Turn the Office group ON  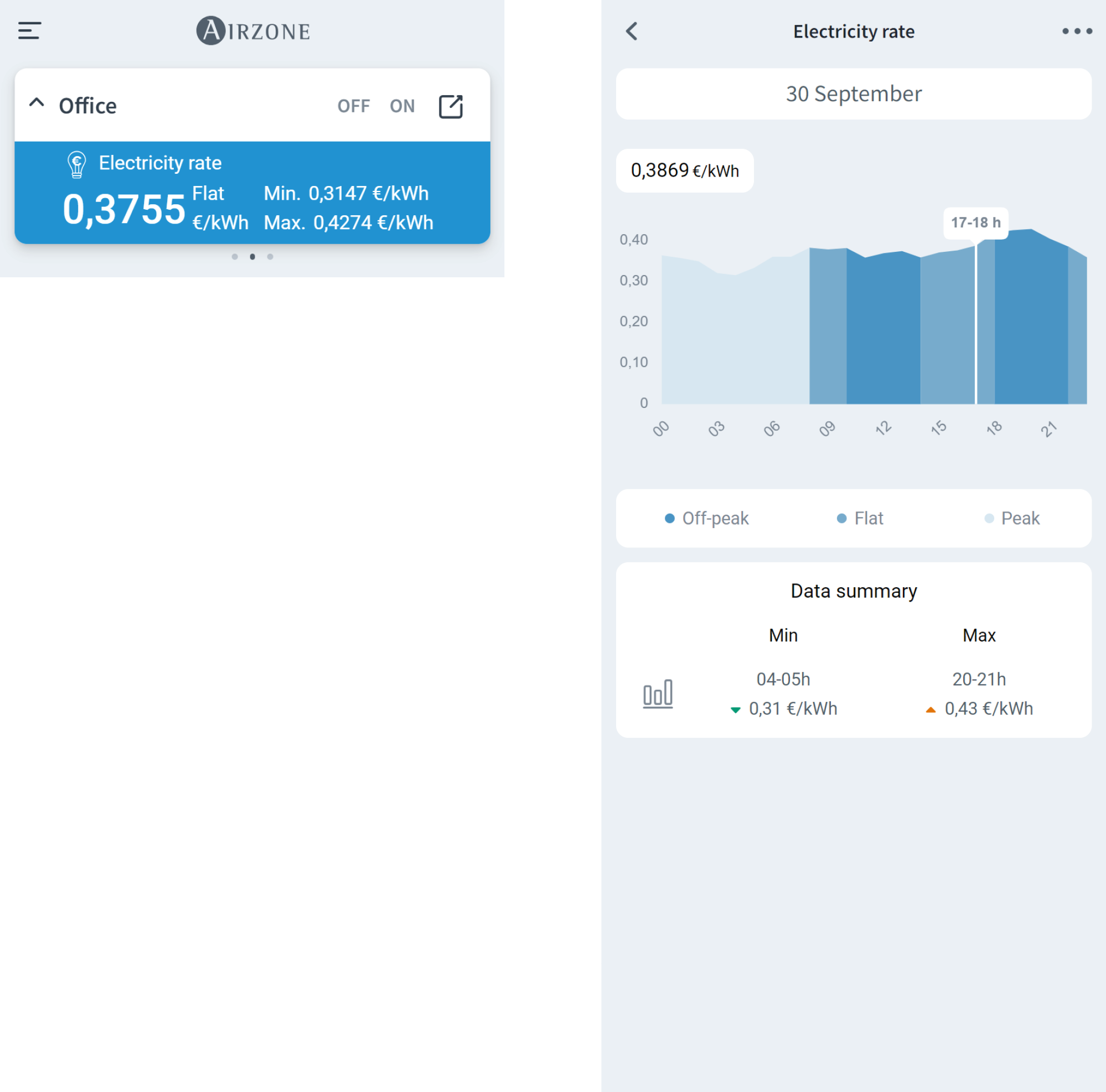click(402, 106)
